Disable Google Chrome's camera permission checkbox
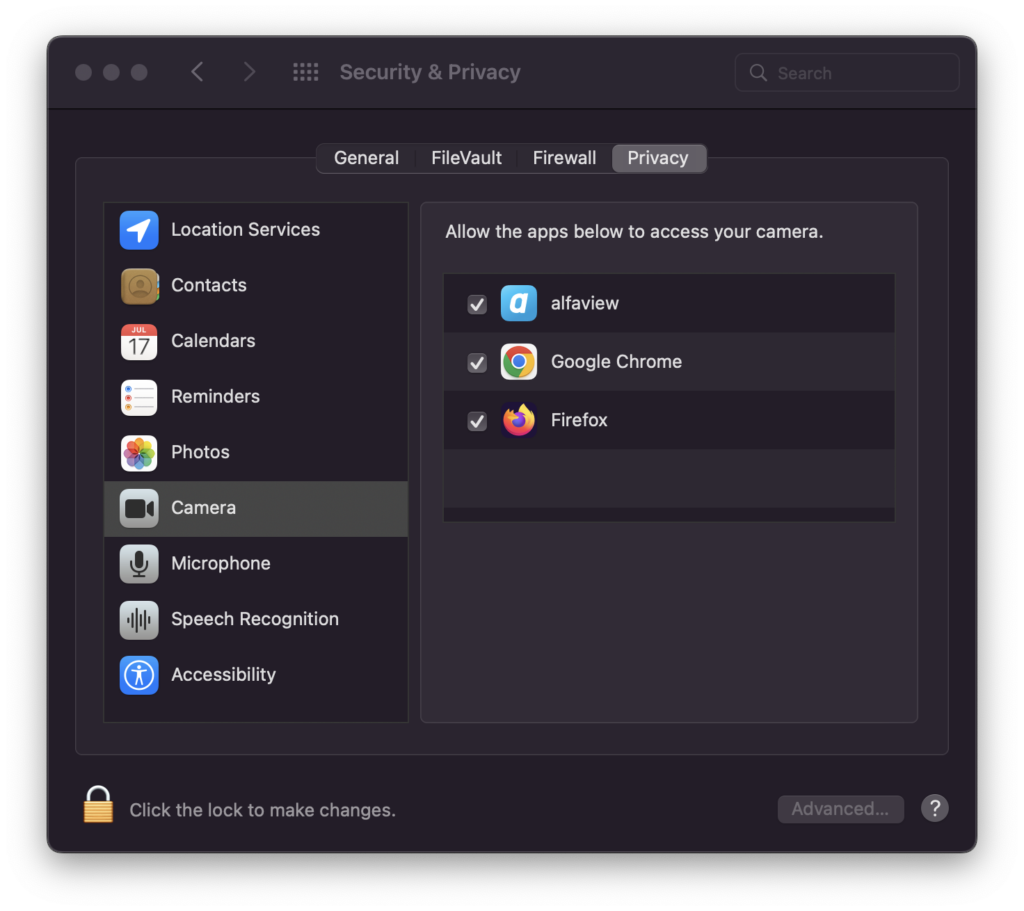This screenshot has height=911, width=1024. (x=476, y=362)
